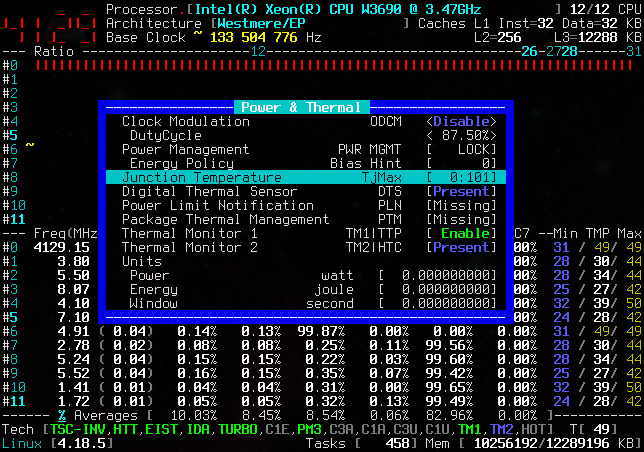
Task: Click core #9 label in the Ratio section
Action: (10, 191)
